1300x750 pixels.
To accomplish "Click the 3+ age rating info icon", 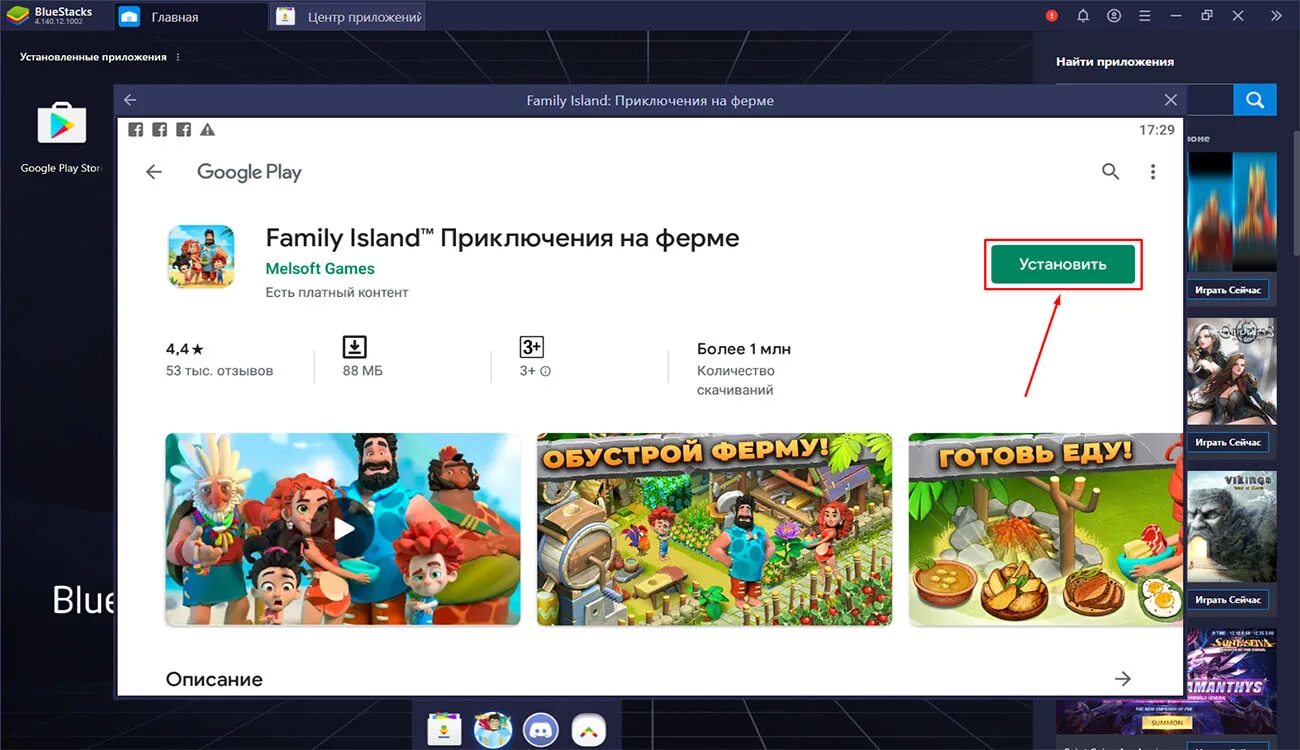I will click(x=546, y=371).
